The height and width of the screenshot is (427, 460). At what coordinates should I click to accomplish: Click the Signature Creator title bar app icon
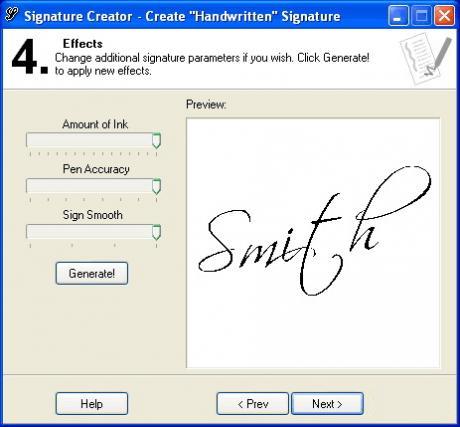pyautogui.click(x=11, y=15)
